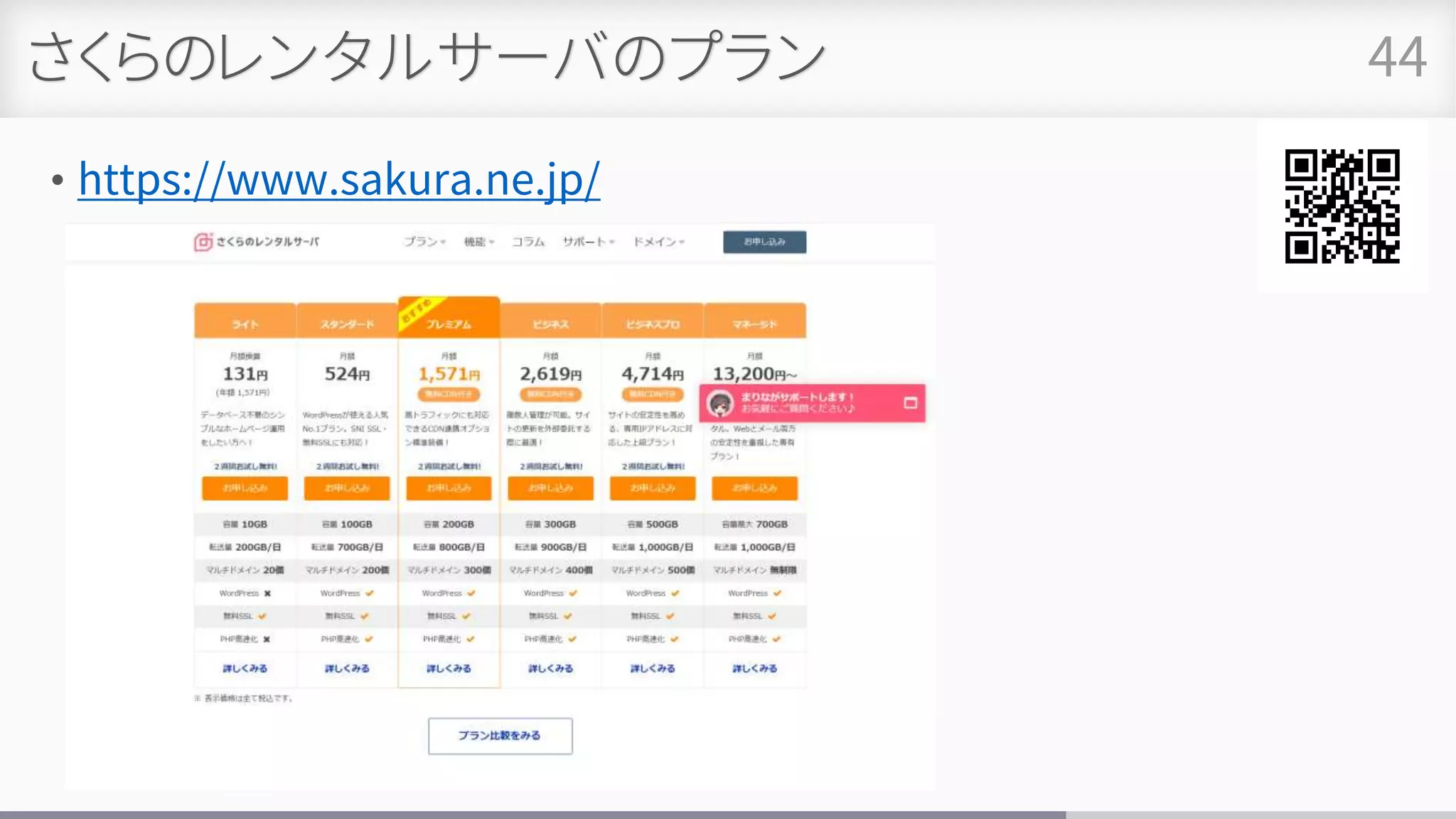Expand the サポート navigation dropdown
Image resolution: width=1456 pixels, height=819 pixels.
[589, 242]
